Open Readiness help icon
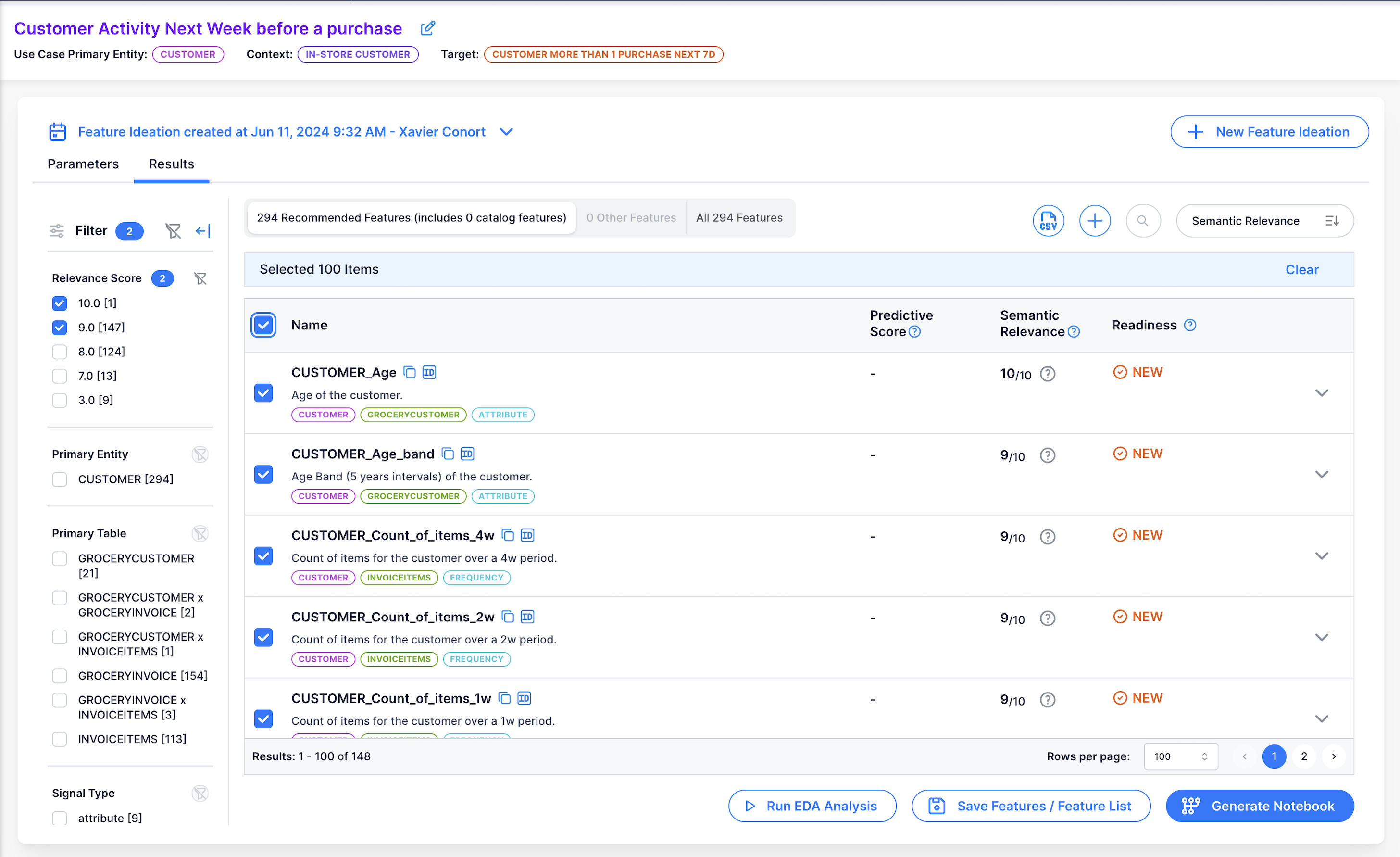1400x857 pixels. tap(1190, 325)
